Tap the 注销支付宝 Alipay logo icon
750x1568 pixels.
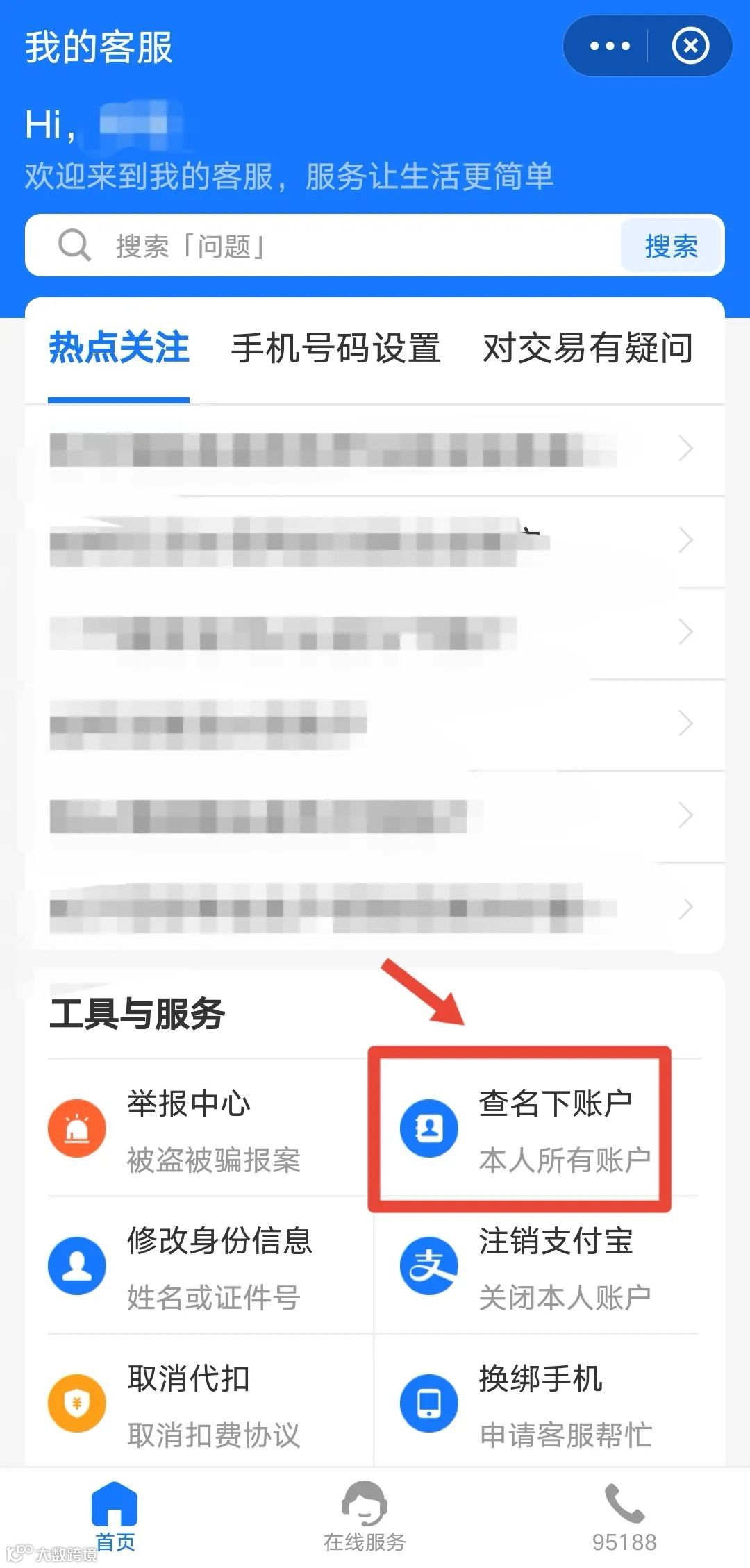tap(429, 1265)
